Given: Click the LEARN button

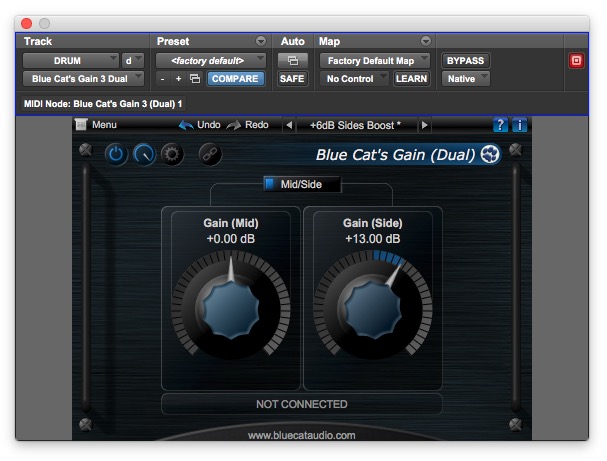Looking at the screenshot, I should 412,79.
